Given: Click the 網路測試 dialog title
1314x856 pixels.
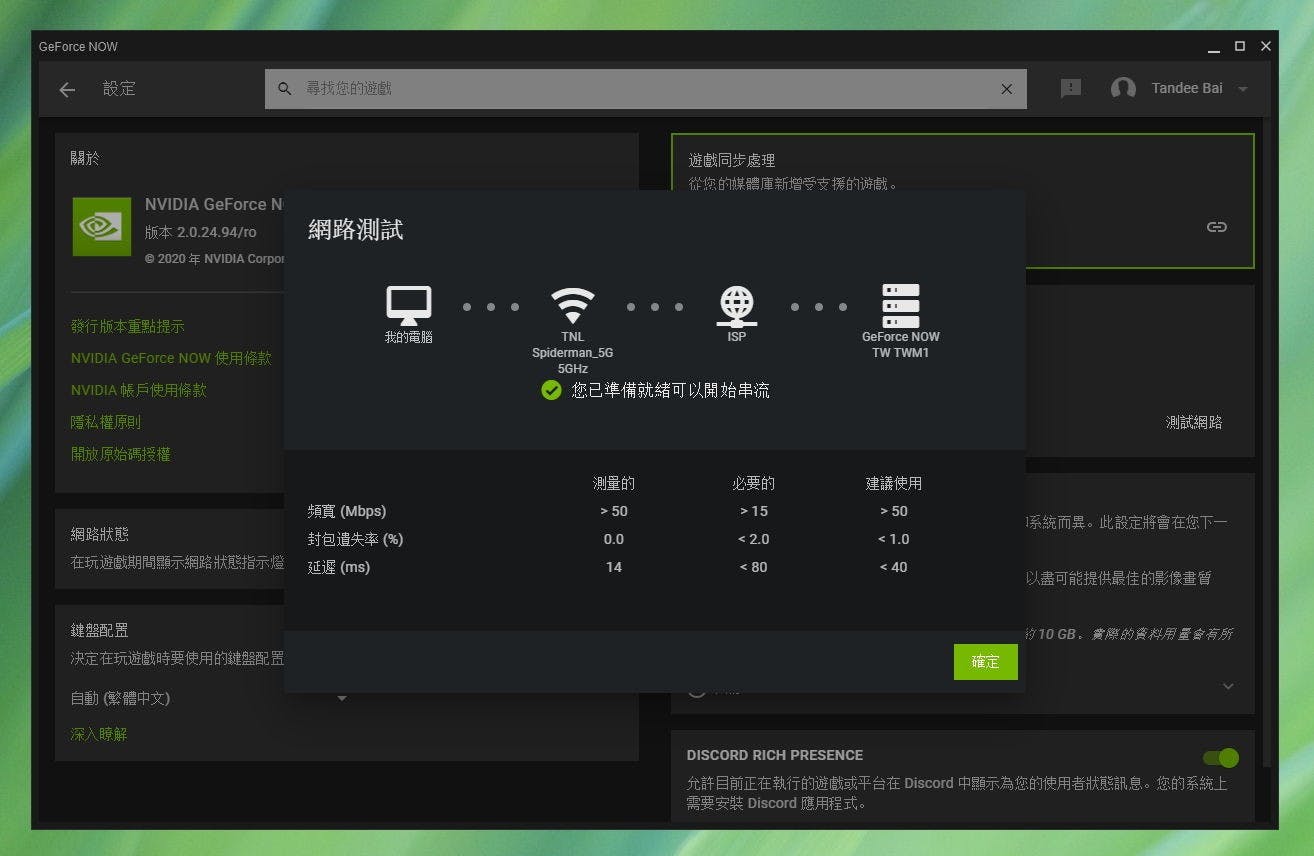Looking at the screenshot, I should tap(356, 230).
